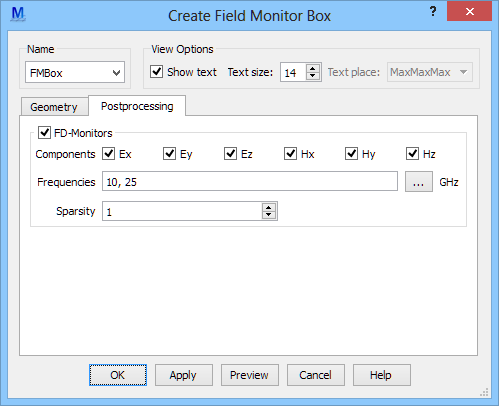Close the Create Field Monitor Box dialog
The width and height of the screenshot is (499, 406).
coord(469,12)
